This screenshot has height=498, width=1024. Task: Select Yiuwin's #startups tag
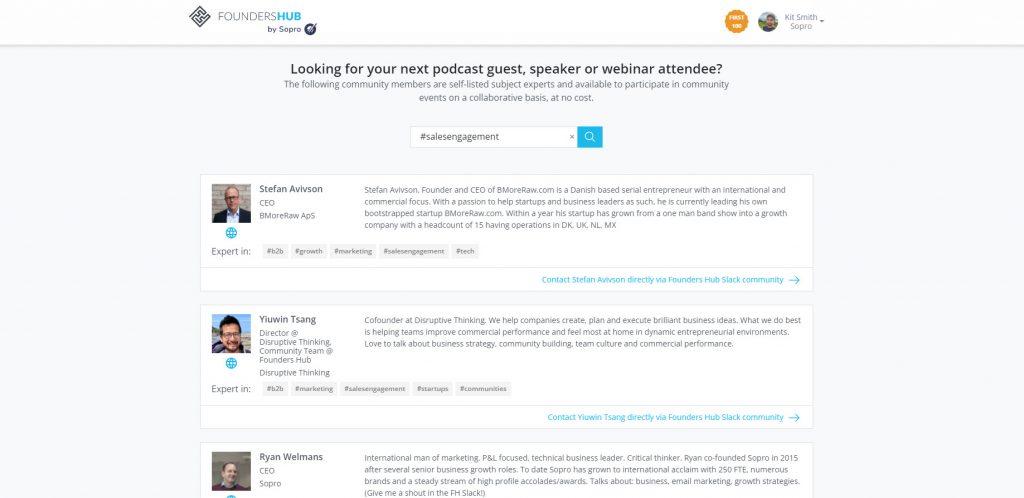coord(432,388)
